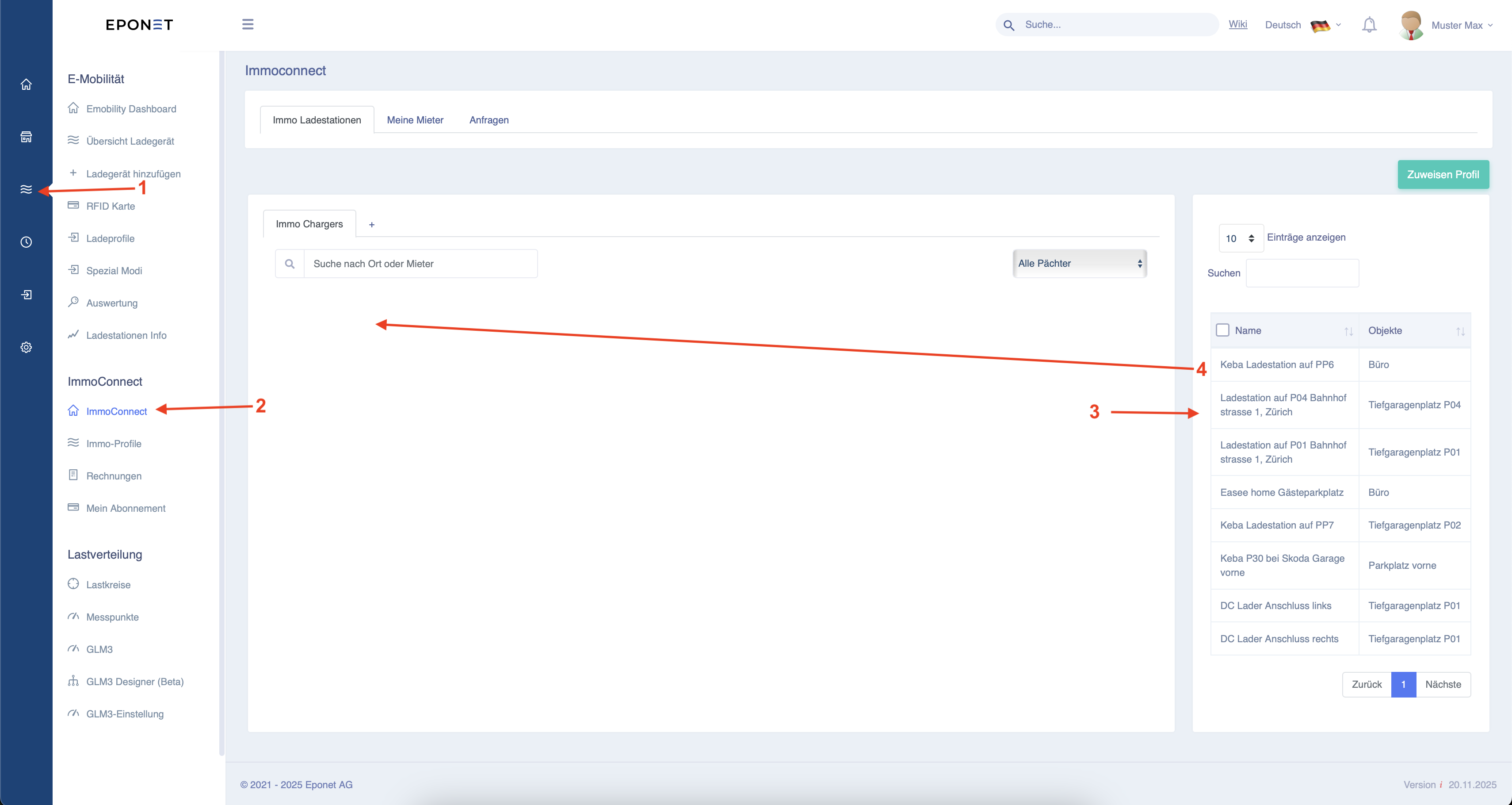Switch to the Meine Mieter tab
1512x805 pixels.
[415, 120]
